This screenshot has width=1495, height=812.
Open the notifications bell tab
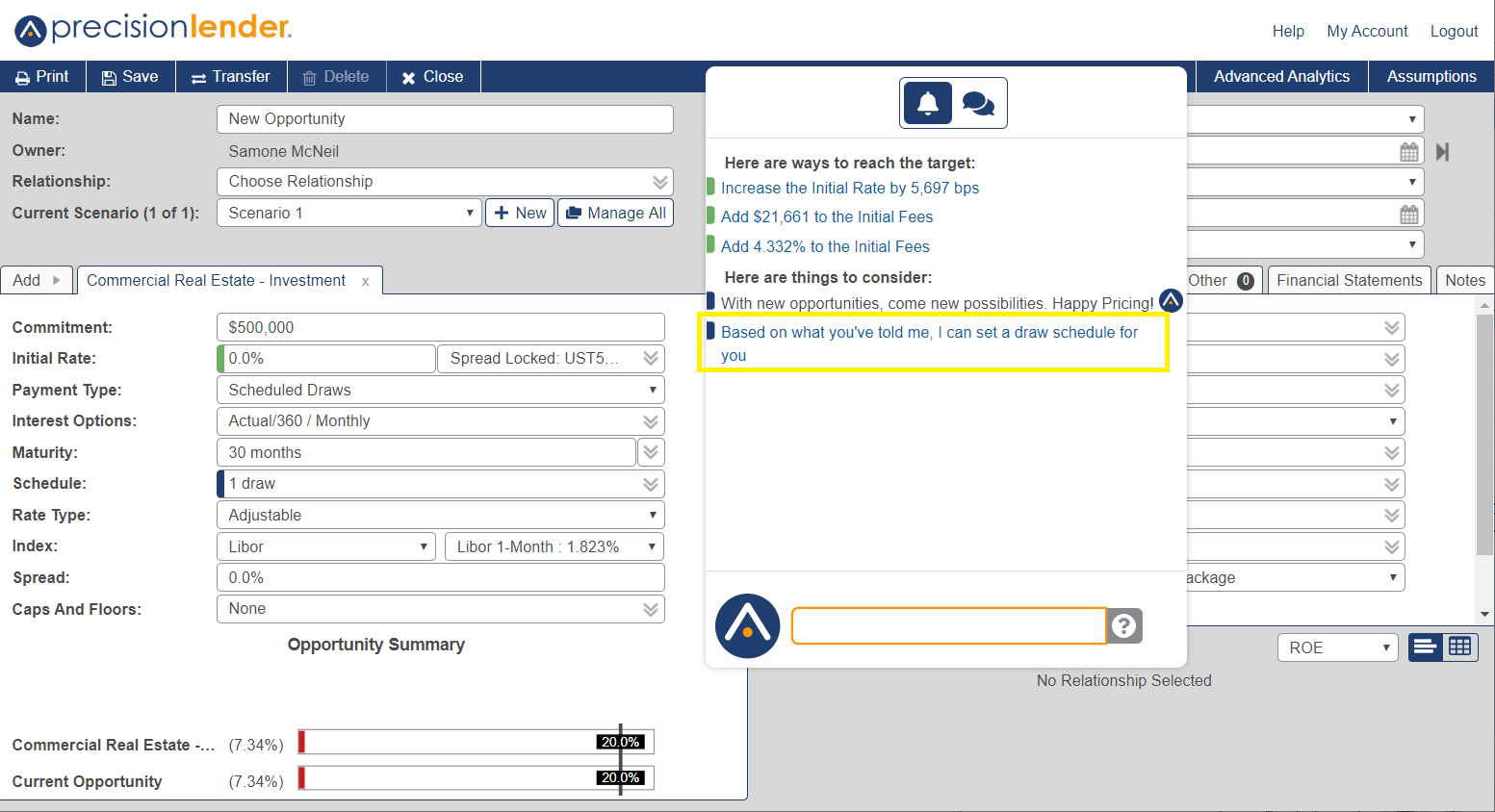(928, 103)
